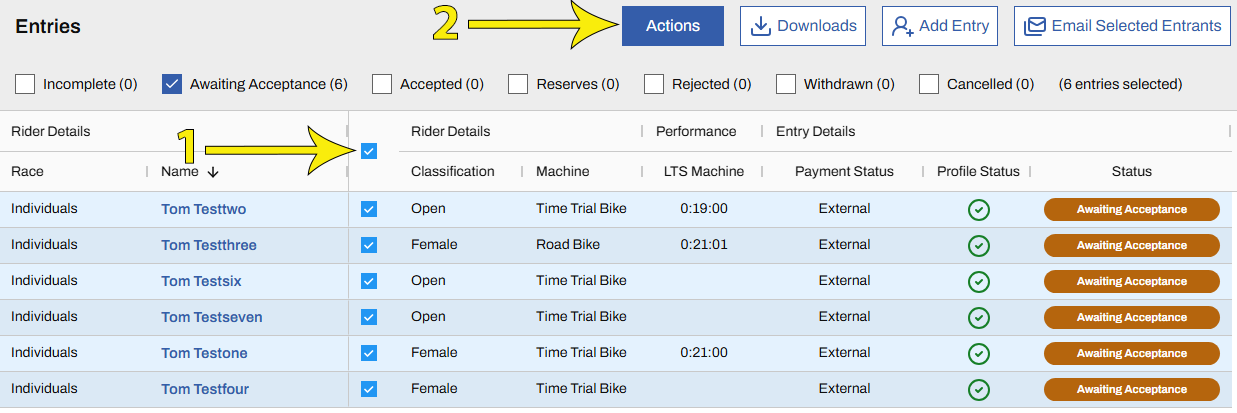Click Tom Testtwo's Awaiting Acceptance status badge
The height and width of the screenshot is (413, 1237).
(1131, 210)
